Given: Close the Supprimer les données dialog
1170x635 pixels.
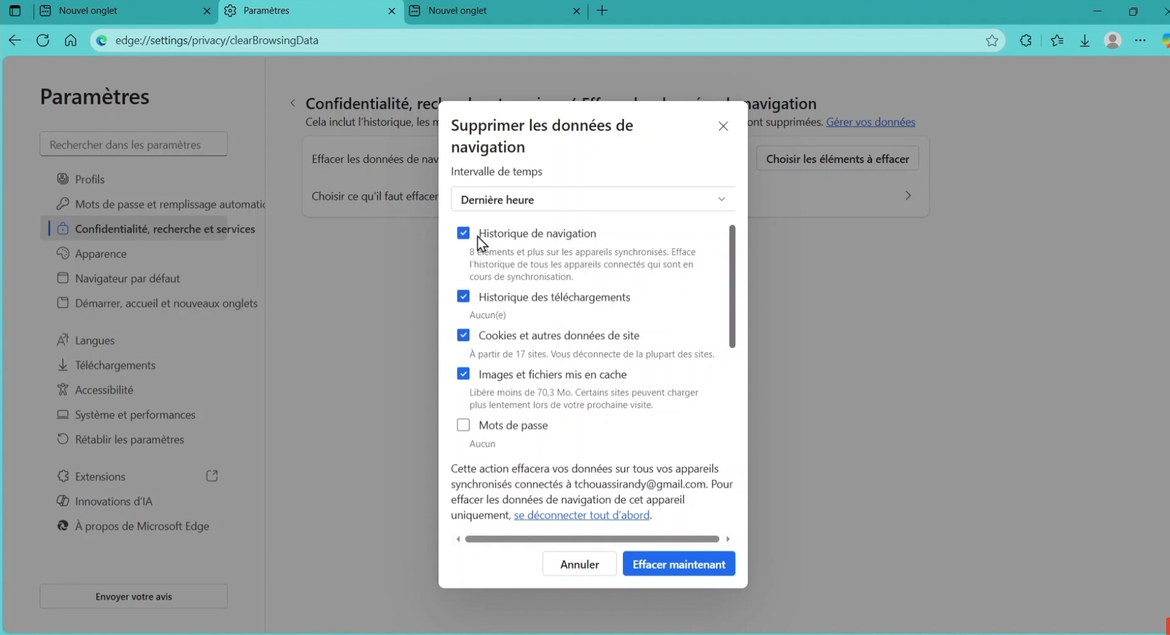Looking at the screenshot, I should (723, 126).
